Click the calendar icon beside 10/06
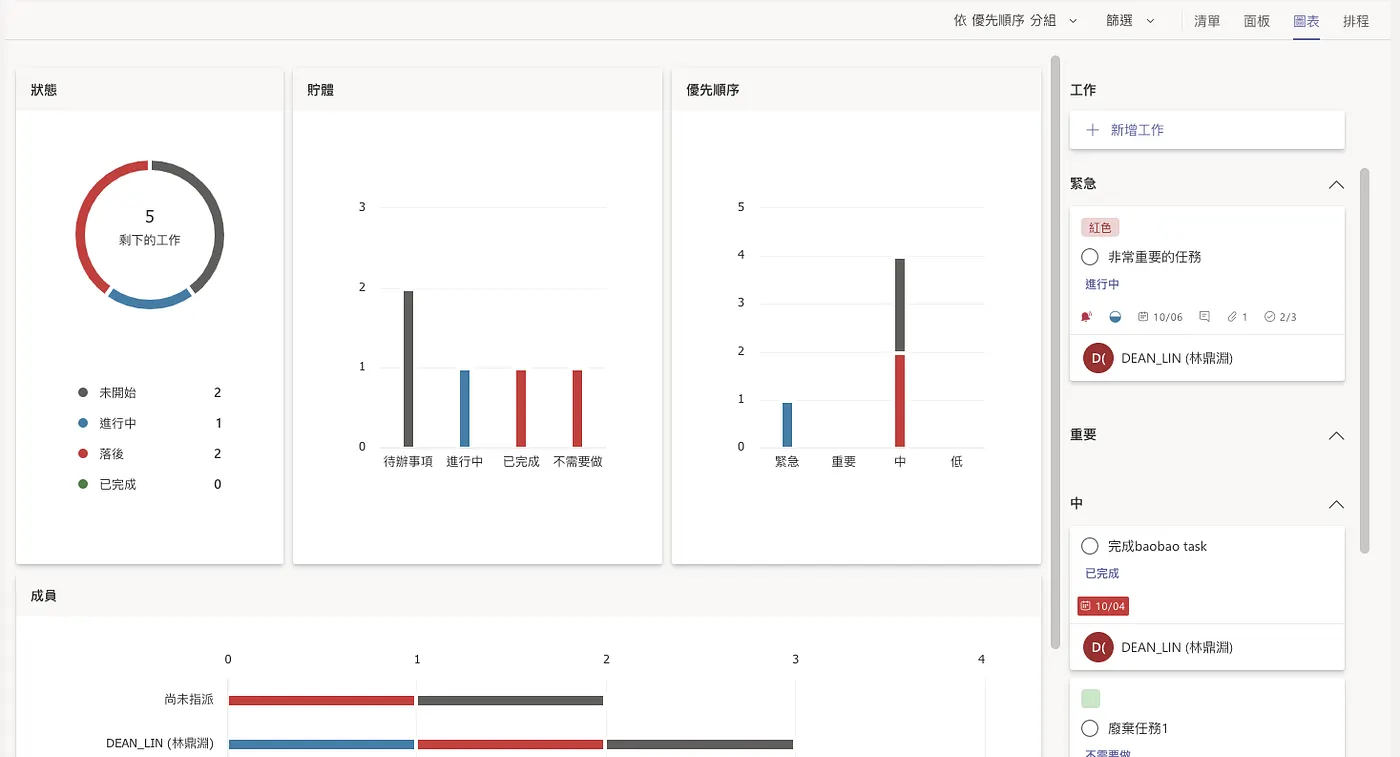This screenshot has width=1400, height=757. tap(1143, 317)
